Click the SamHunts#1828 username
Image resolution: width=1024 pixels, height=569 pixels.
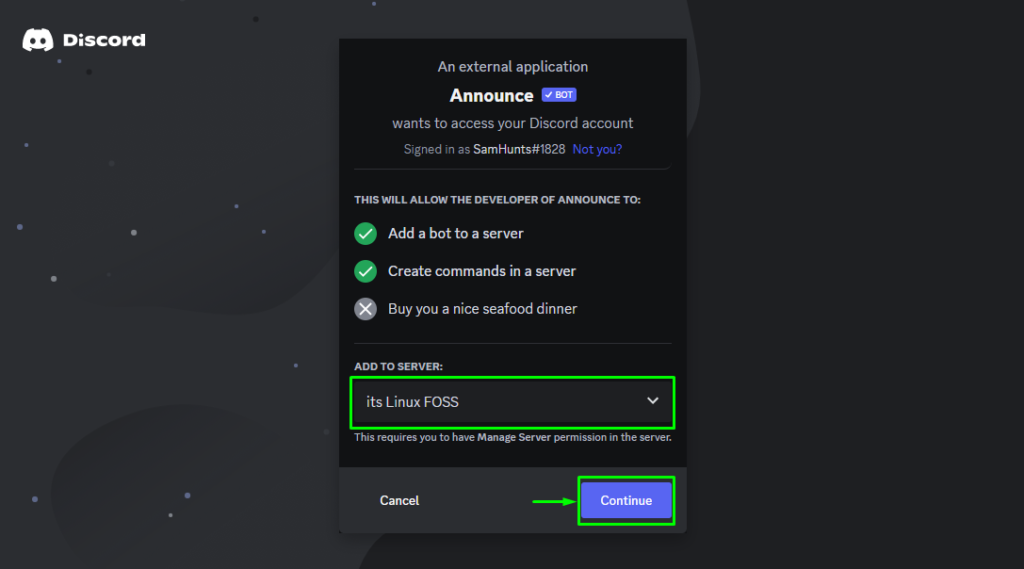(519, 149)
